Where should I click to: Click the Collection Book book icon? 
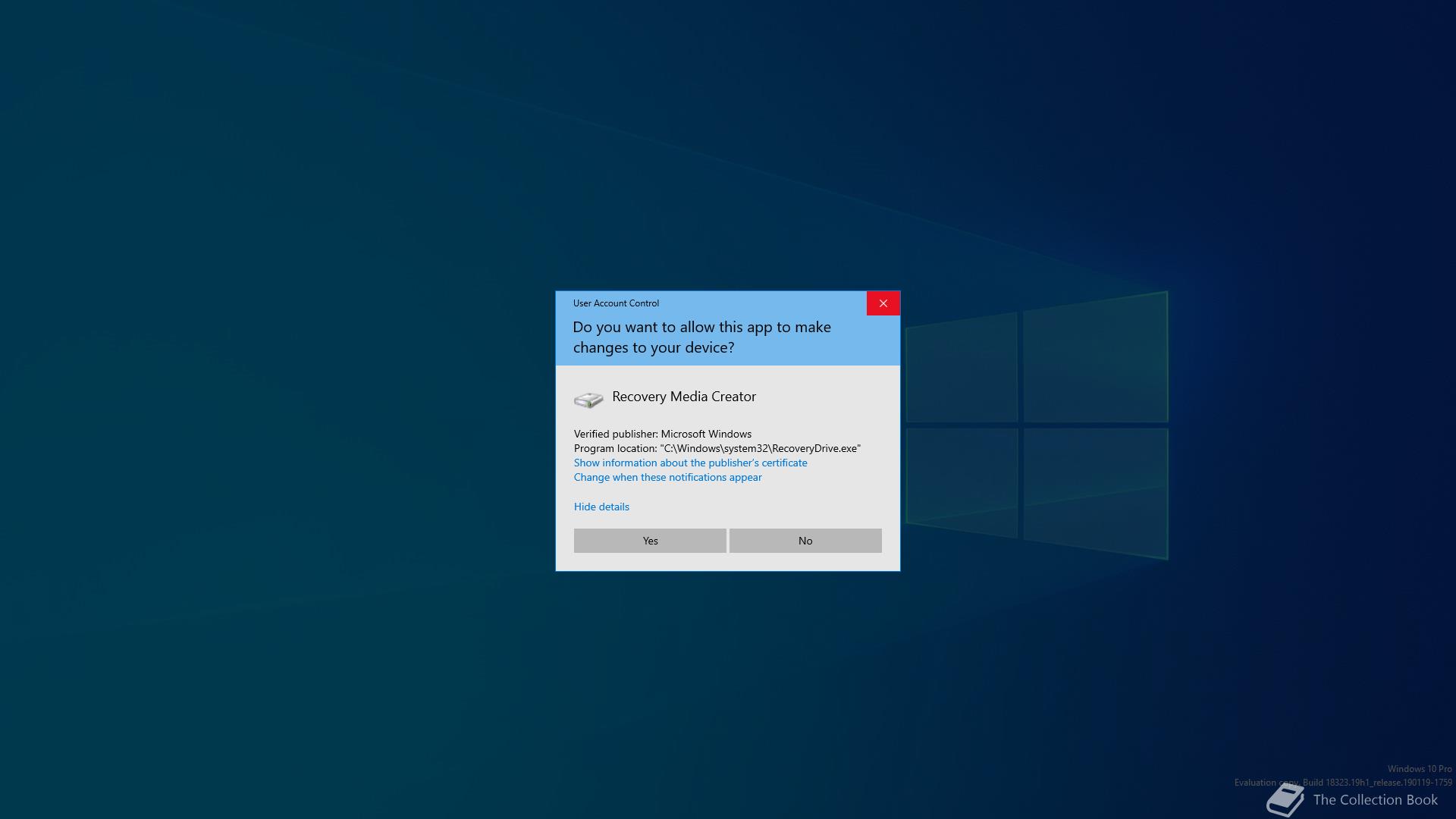[1285, 801]
